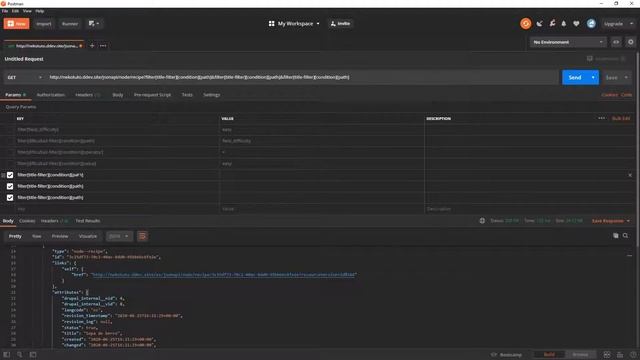Open Manage Environments gear icon
Viewport: 640px width, 360px height.
pyautogui.click(x=631, y=42)
